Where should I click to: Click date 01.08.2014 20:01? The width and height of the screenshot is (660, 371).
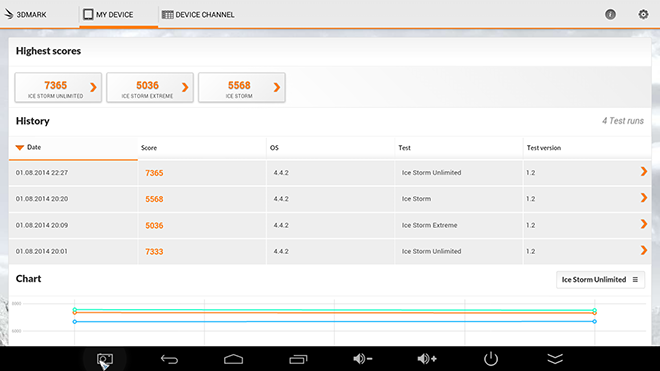(x=42, y=251)
